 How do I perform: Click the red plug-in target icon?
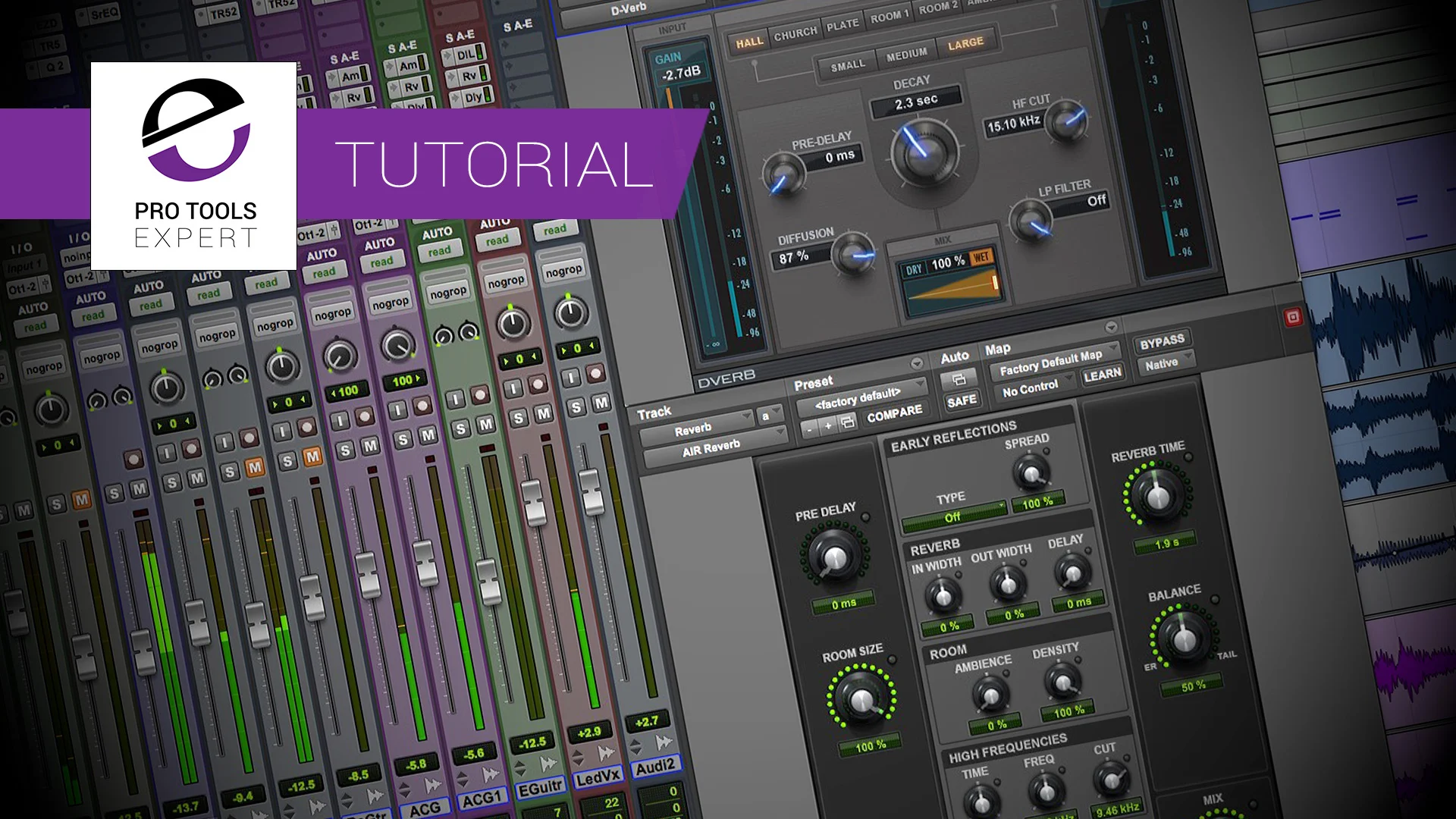[x=1293, y=317]
